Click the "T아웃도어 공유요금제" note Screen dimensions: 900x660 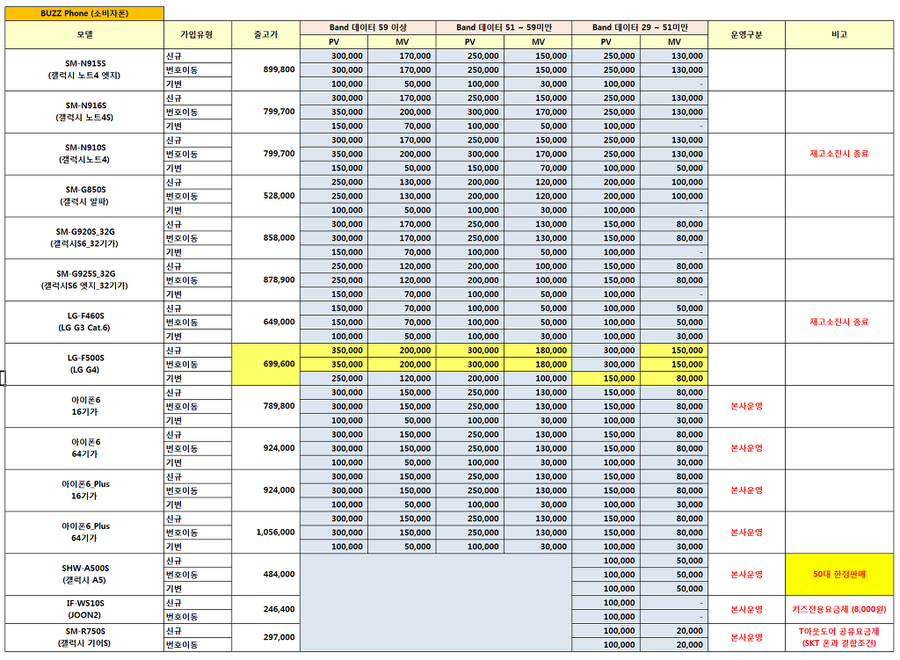[839, 632]
